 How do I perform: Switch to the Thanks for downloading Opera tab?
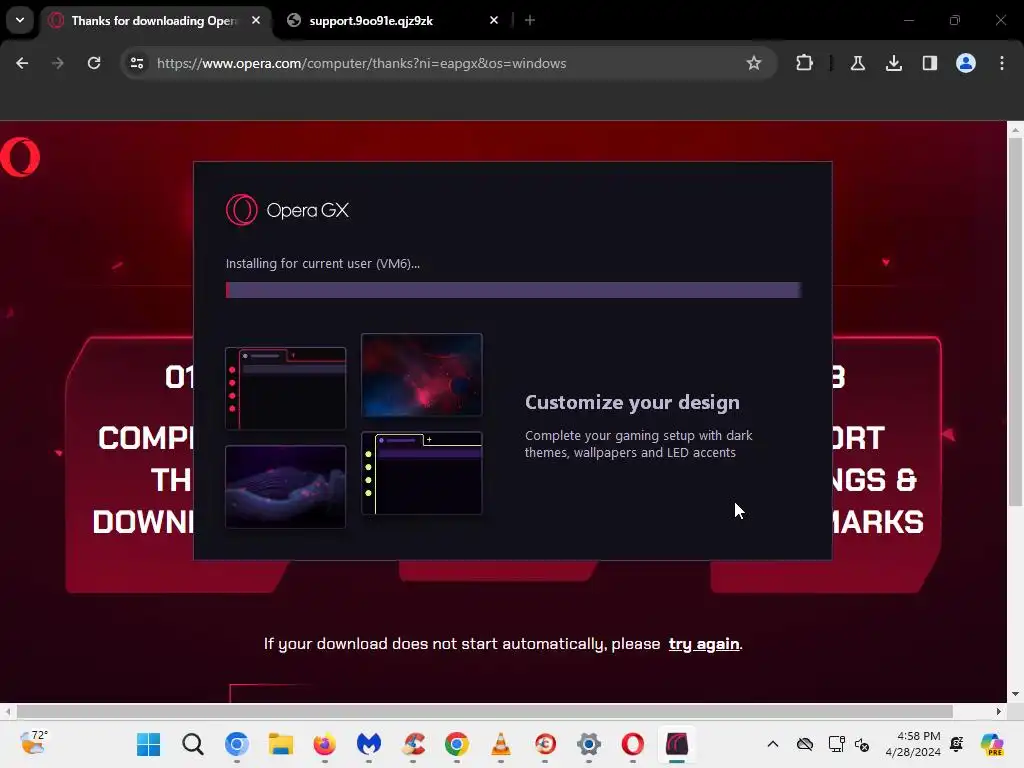(x=153, y=21)
